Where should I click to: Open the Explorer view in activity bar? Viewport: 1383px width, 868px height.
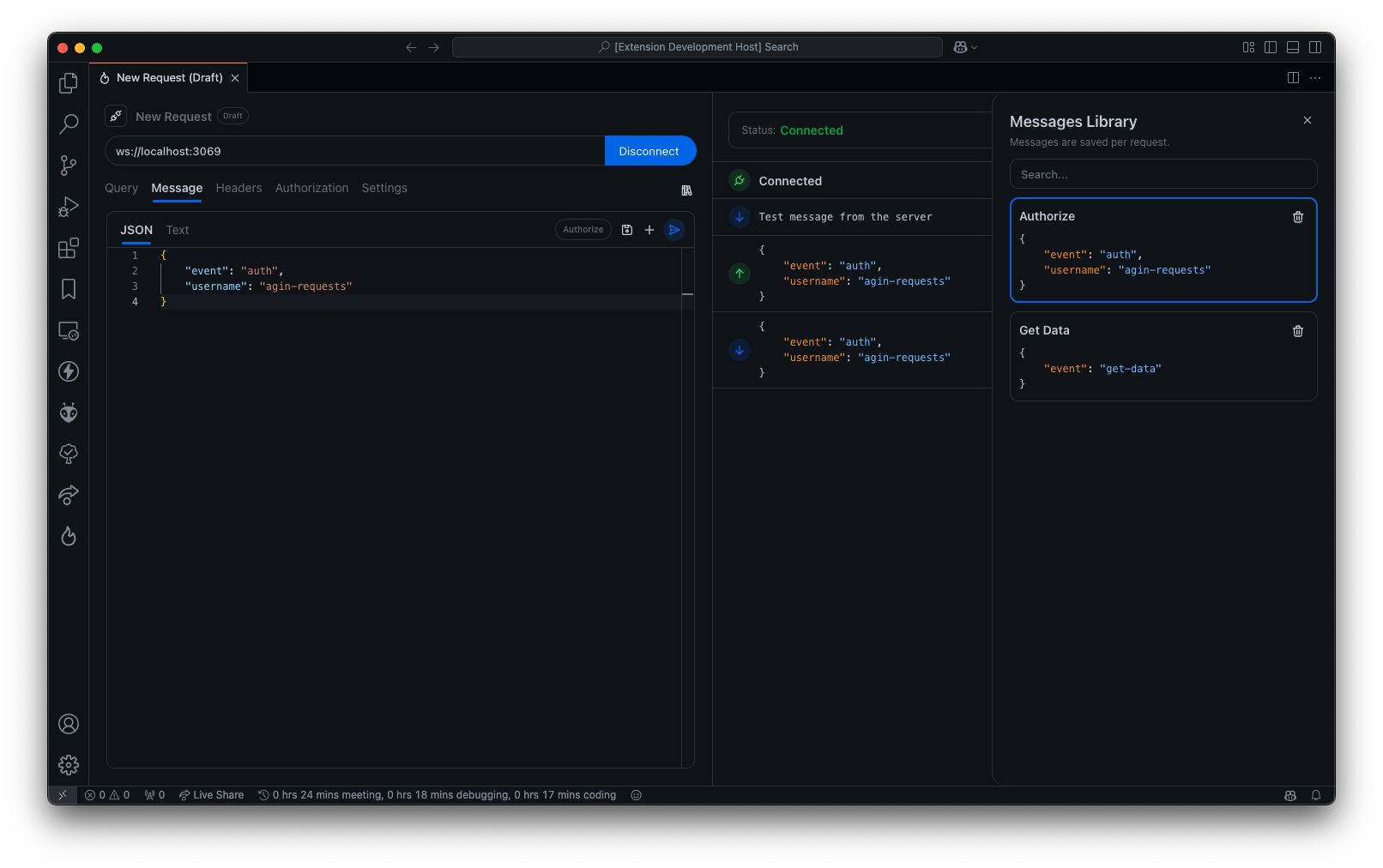click(69, 83)
